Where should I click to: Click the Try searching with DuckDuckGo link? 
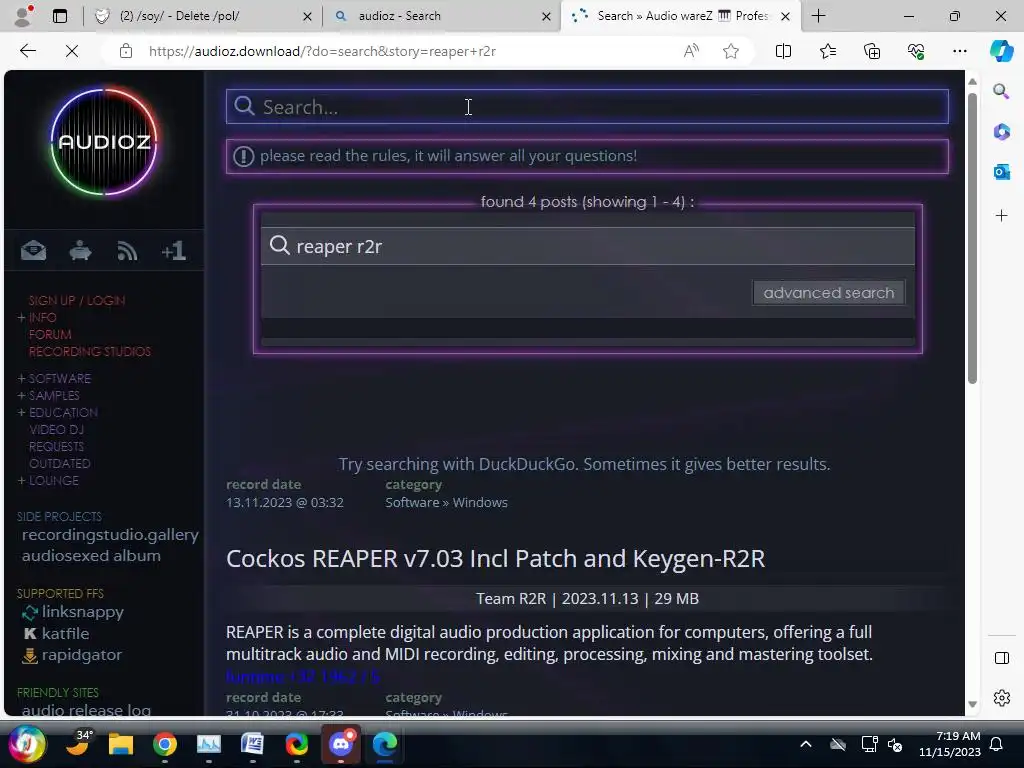point(584,464)
